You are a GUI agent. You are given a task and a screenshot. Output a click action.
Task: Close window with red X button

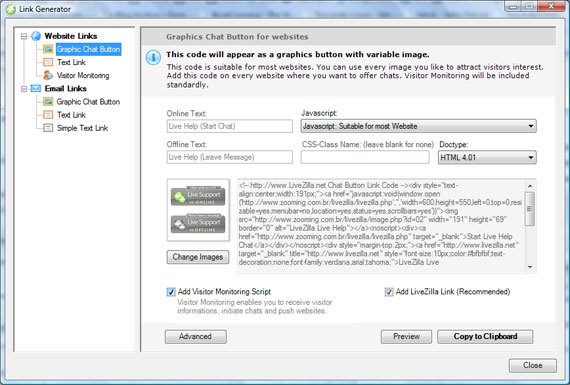[x=551, y=7]
